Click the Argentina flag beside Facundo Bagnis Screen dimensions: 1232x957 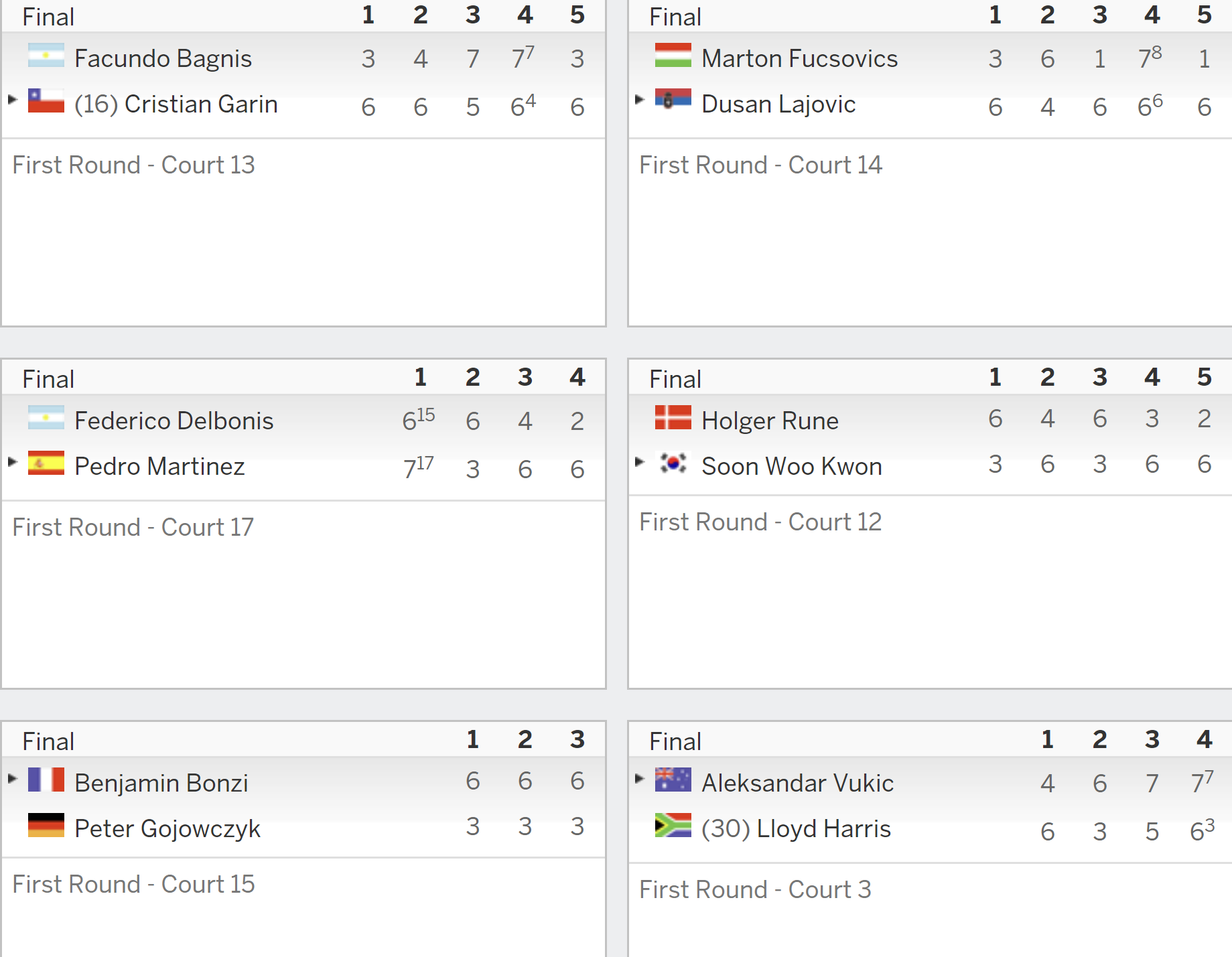(46, 56)
